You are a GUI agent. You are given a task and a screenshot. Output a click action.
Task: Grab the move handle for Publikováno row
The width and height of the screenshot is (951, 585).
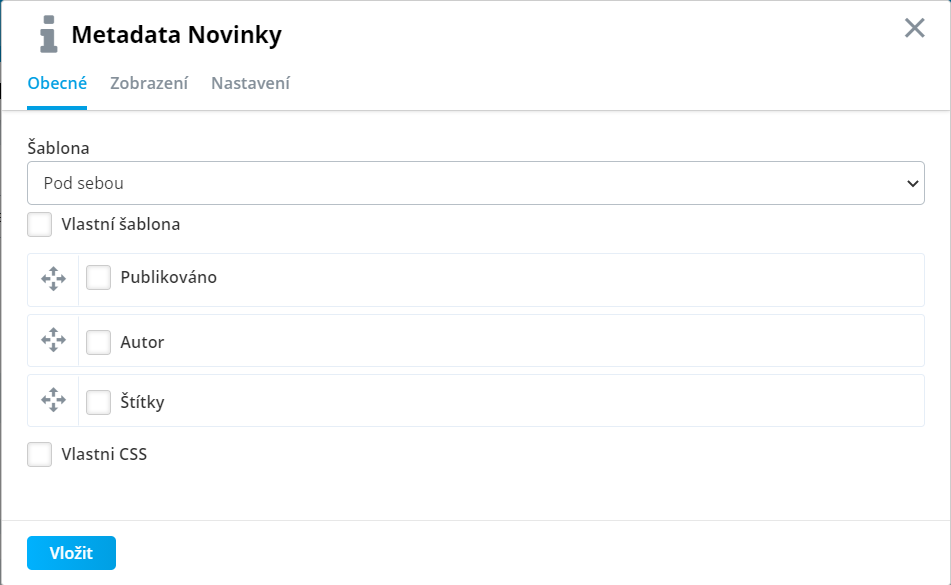[x=53, y=279]
